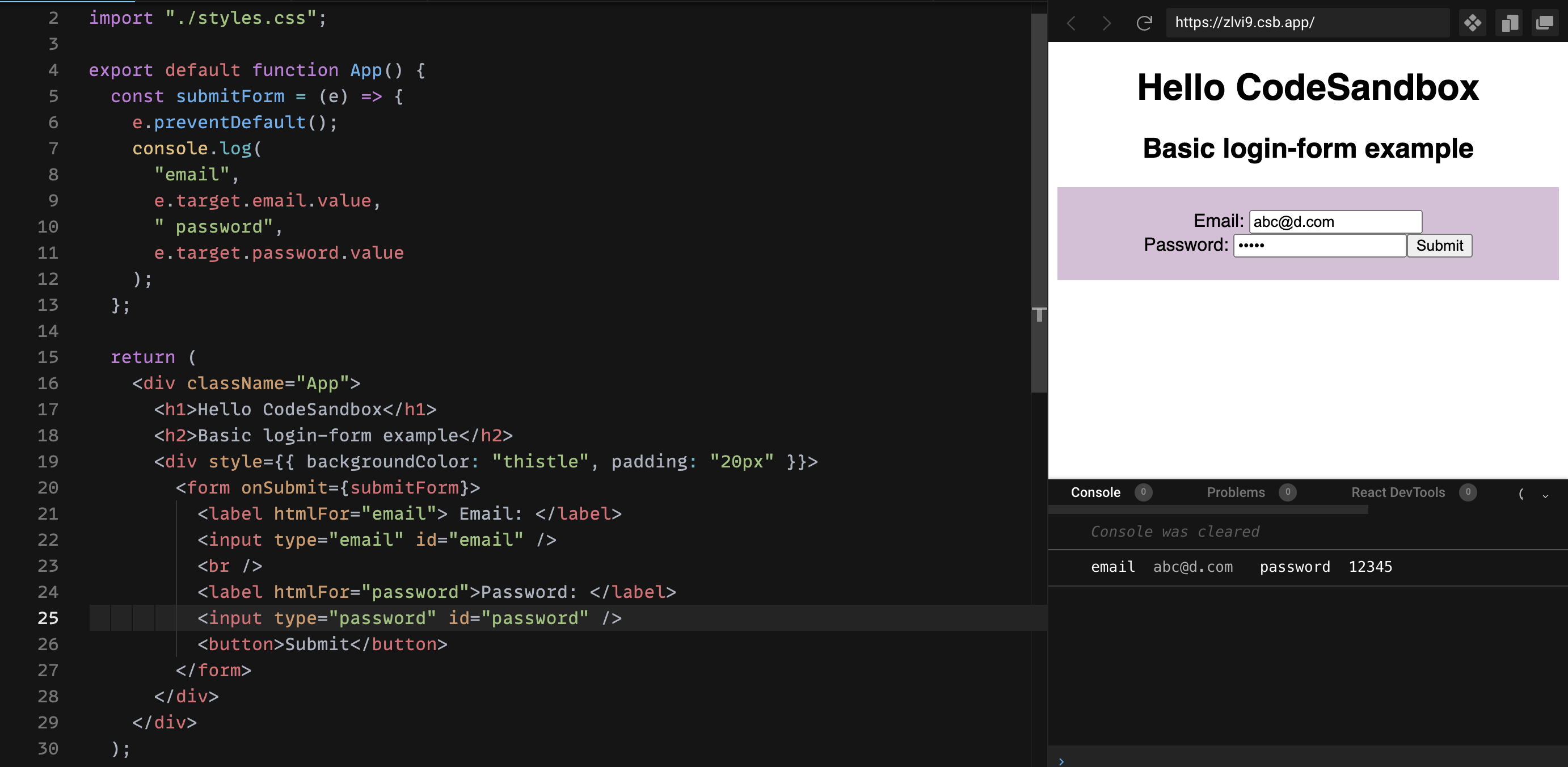Image resolution: width=1568 pixels, height=767 pixels.
Task: Open the React DevTools tab
Action: pyautogui.click(x=1398, y=492)
